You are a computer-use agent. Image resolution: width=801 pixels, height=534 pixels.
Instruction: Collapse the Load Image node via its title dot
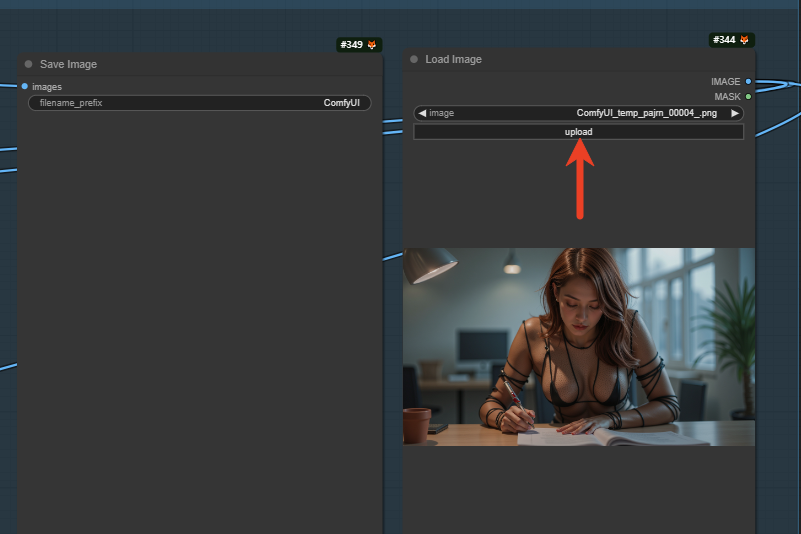click(414, 59)
